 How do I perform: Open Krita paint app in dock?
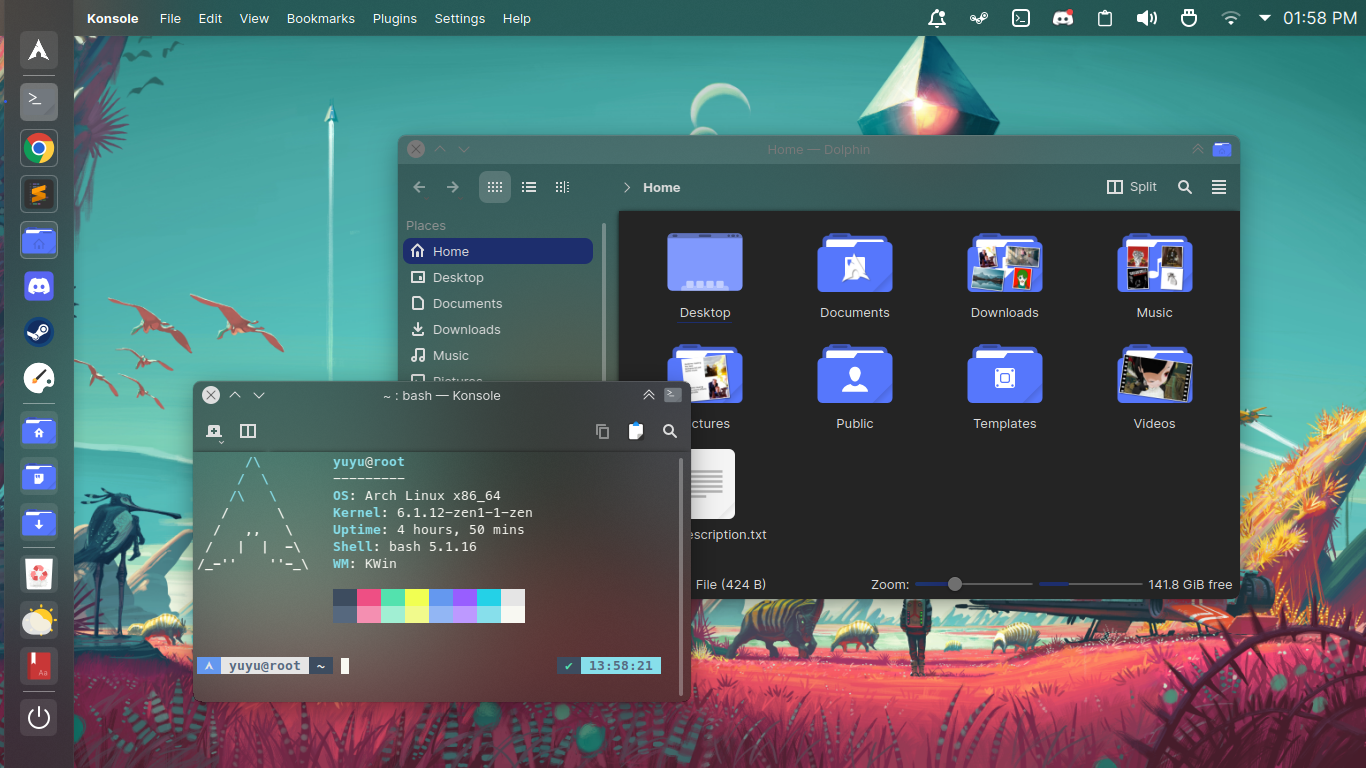pyautogui.click(x=39, y=378)
